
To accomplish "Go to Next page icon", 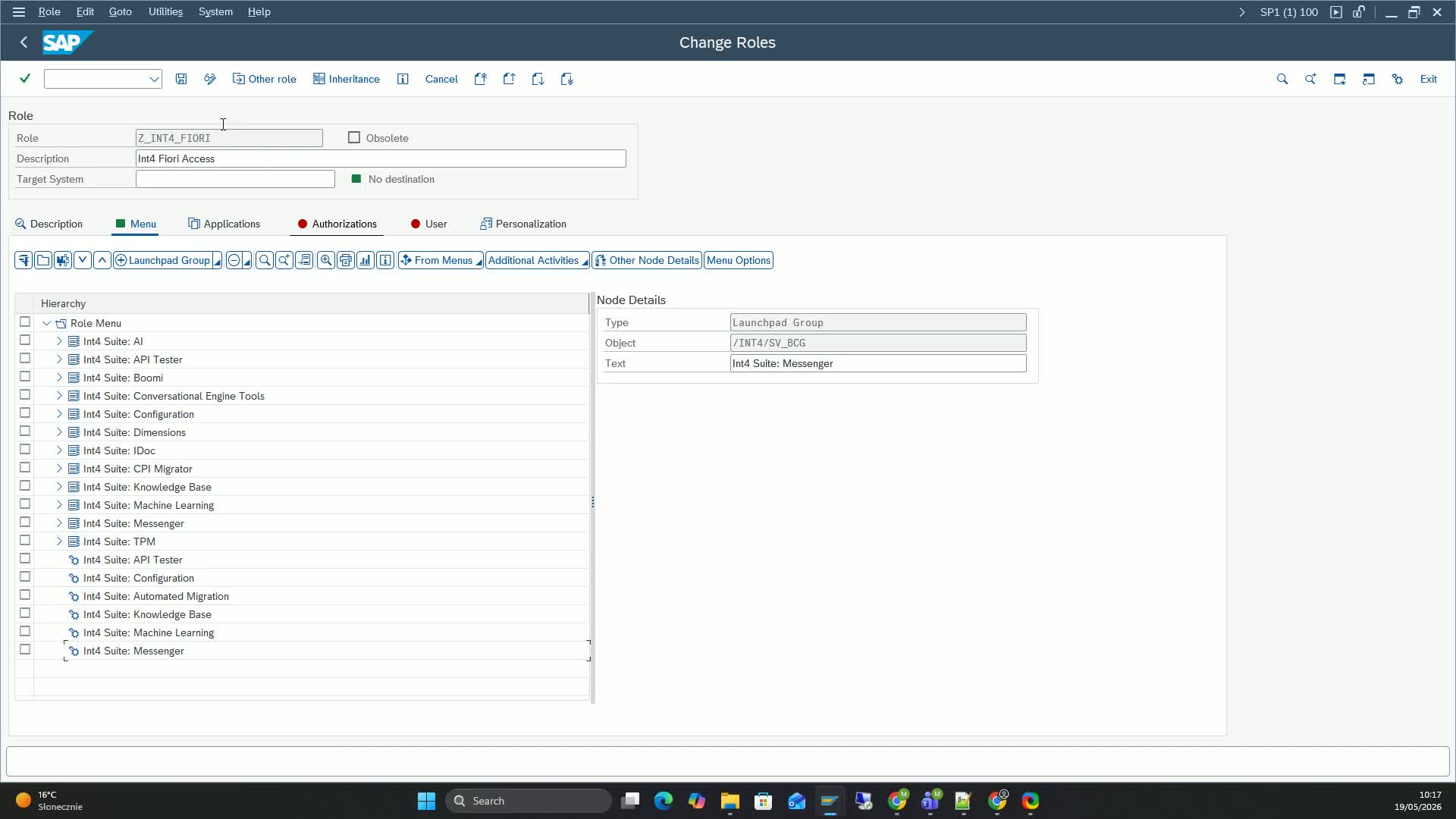I will [538, 79].
